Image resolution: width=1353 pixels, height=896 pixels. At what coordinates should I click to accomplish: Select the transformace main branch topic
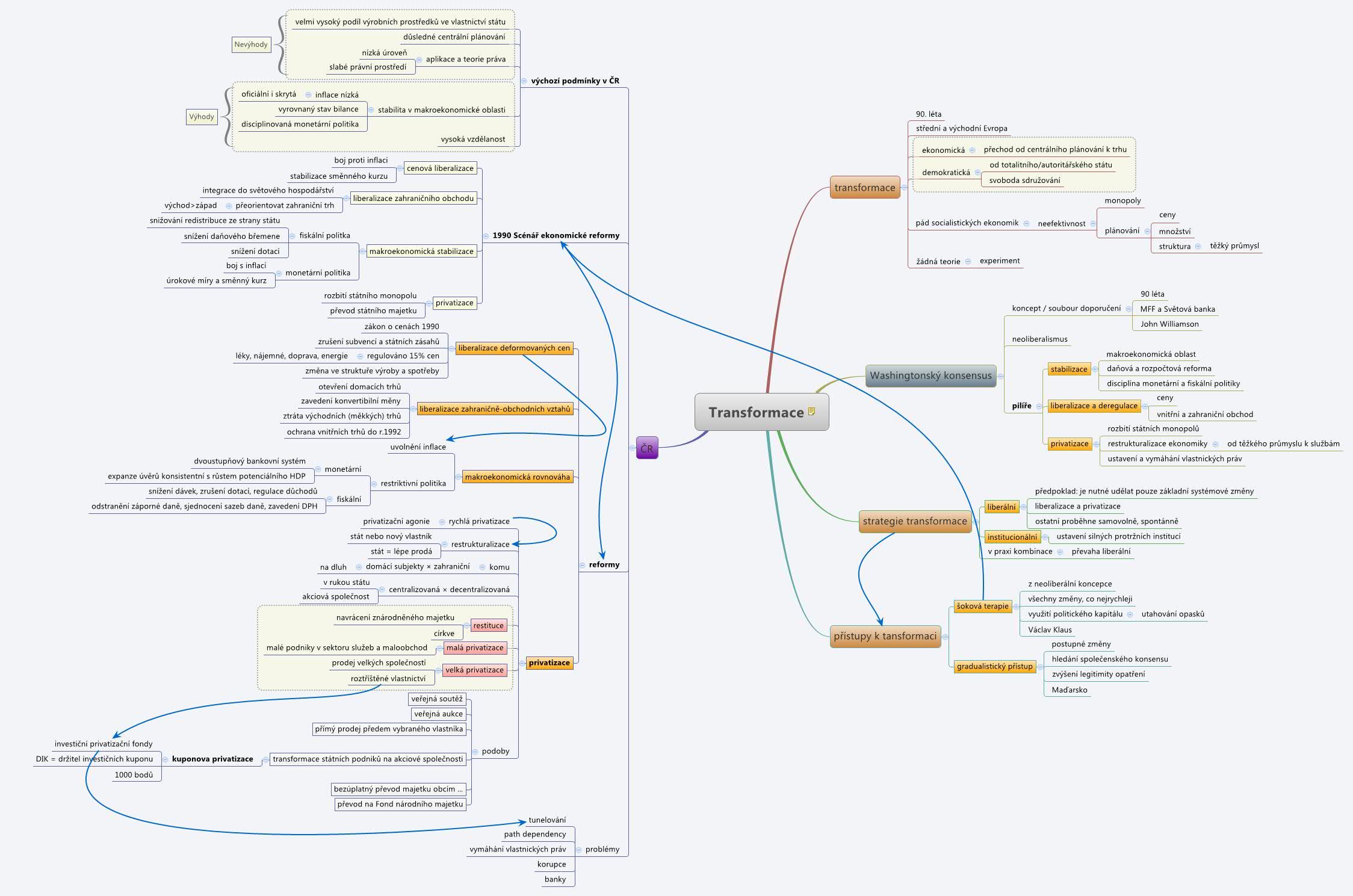[x=864, y=188]
